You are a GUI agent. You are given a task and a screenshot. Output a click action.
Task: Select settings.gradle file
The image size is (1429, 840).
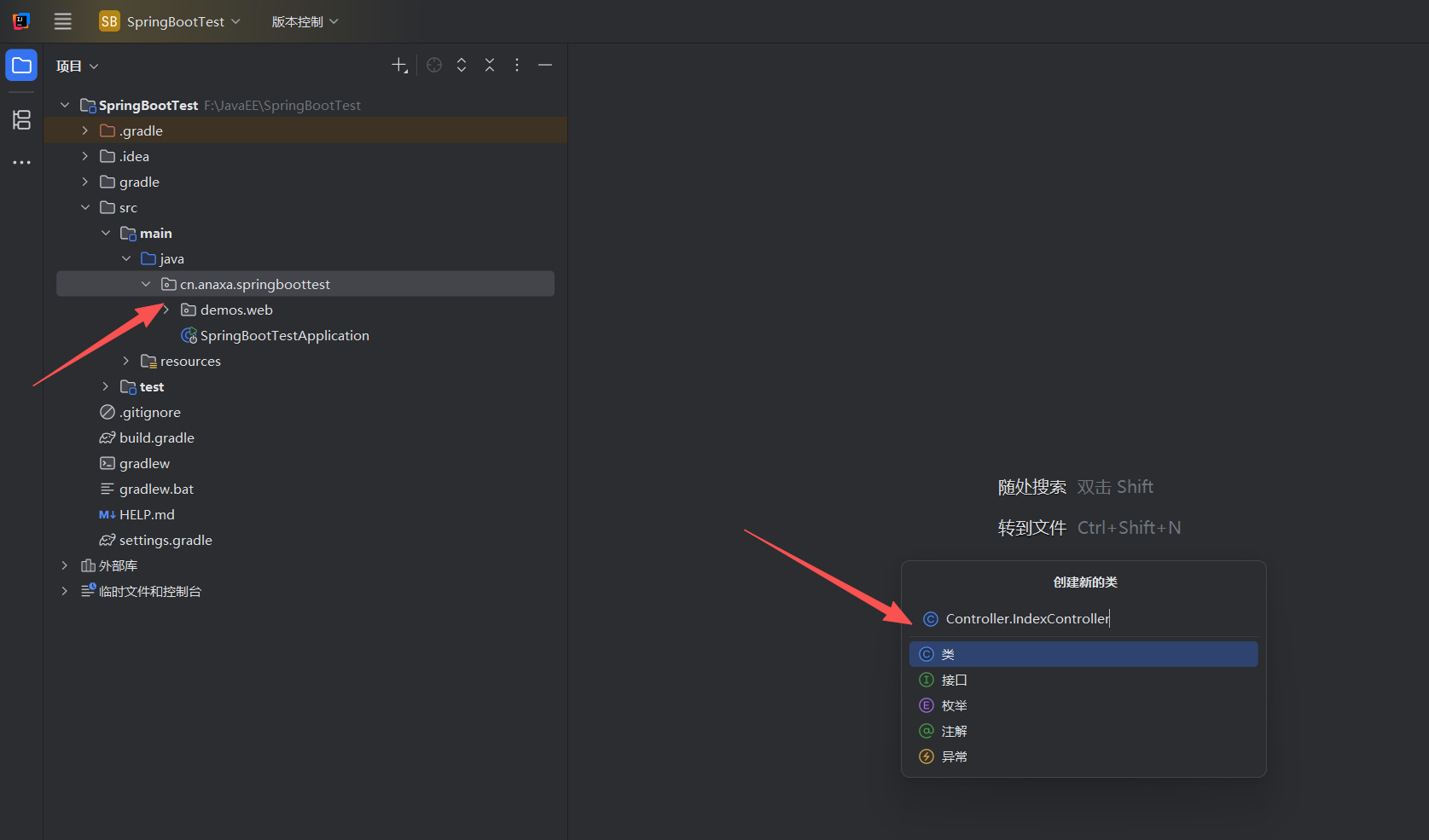[x=166, y=540]
